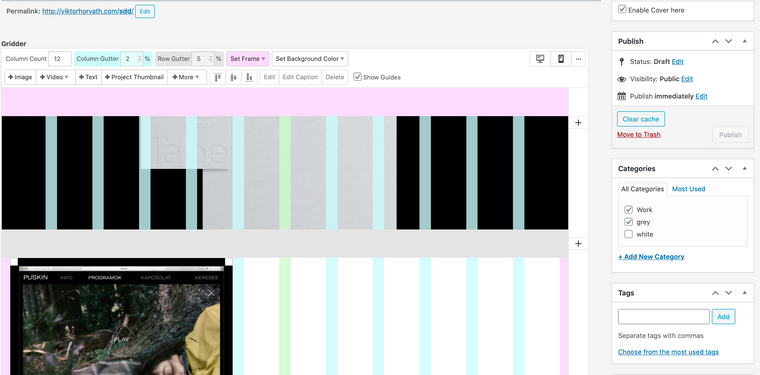Click Clear cache button
The height and width of the screenshot is (375, 760).
(641, 119)
